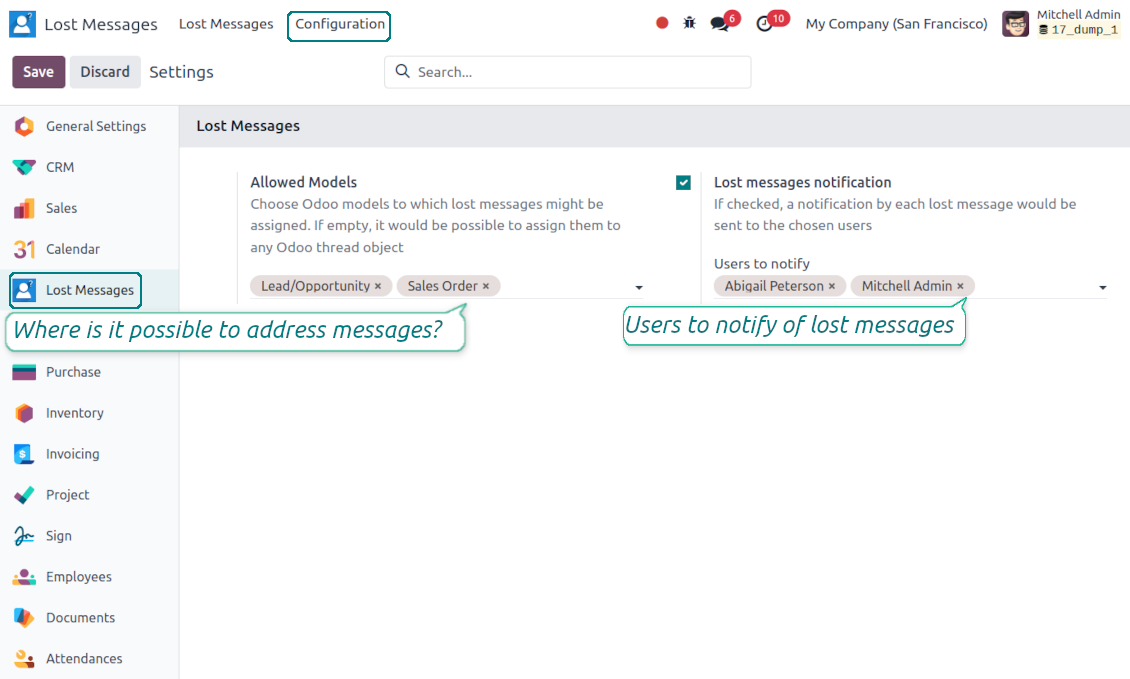Open the debug bug icon menu
The width and height of the screenshot is (1130, 679).
coord(689,23)
